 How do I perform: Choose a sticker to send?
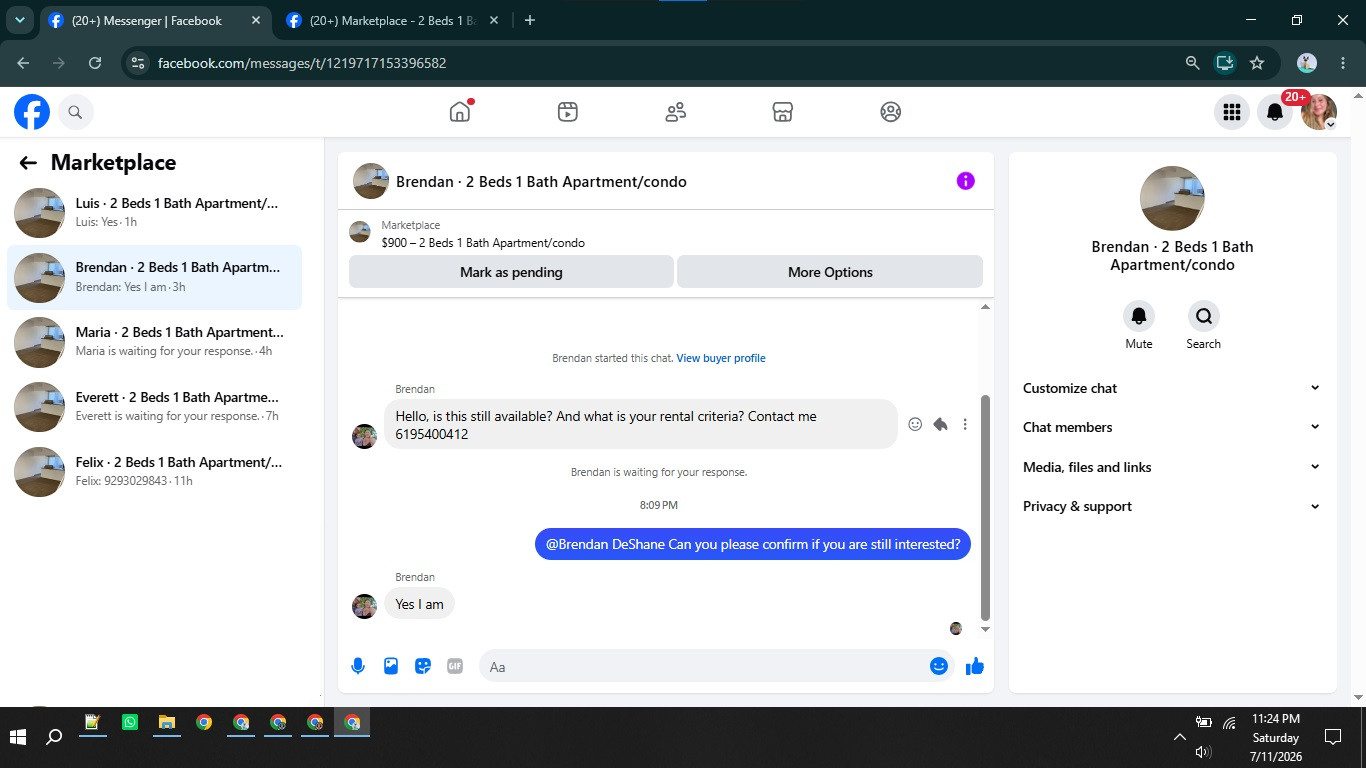tap(423, 666)
